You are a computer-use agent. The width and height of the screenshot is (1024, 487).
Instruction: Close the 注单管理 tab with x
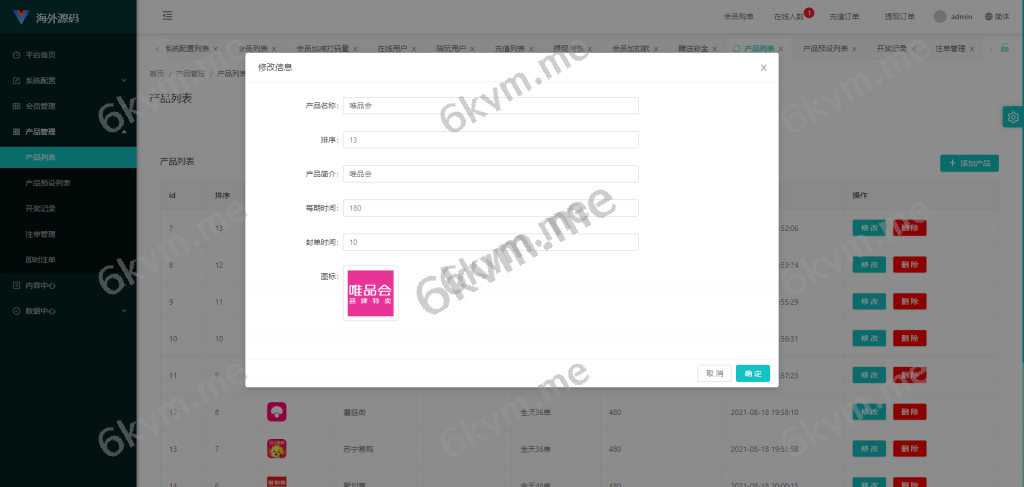(x=972, y=49)
